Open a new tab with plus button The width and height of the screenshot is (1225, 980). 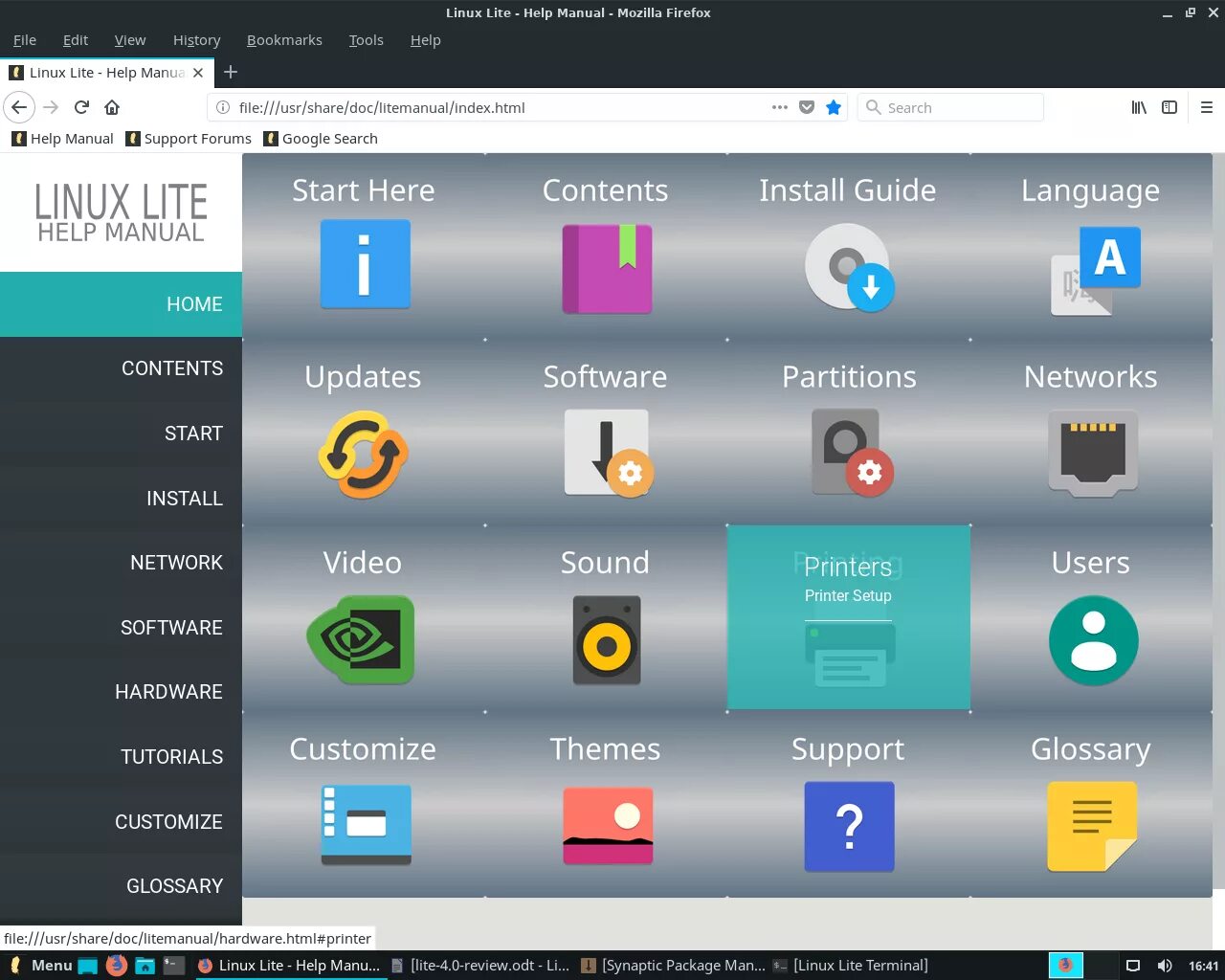tap(231, 72)
